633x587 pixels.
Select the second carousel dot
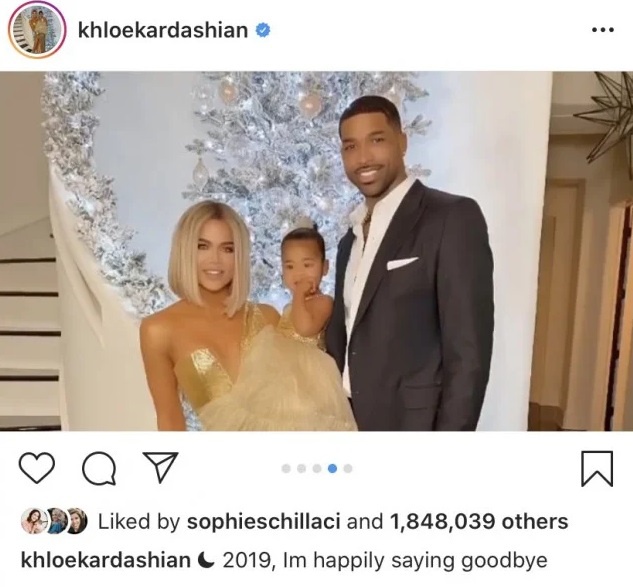[x=301, y=469]
